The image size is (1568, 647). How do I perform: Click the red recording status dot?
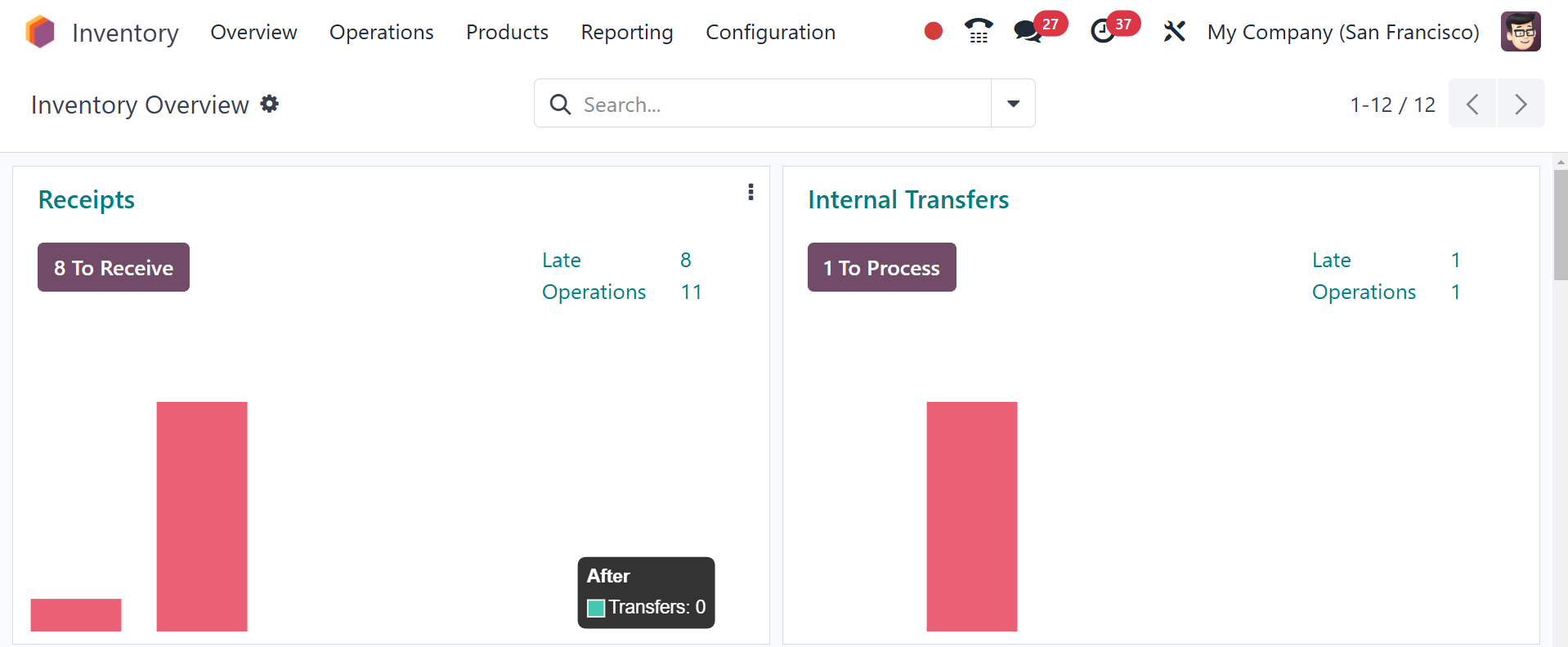[933, 31]
